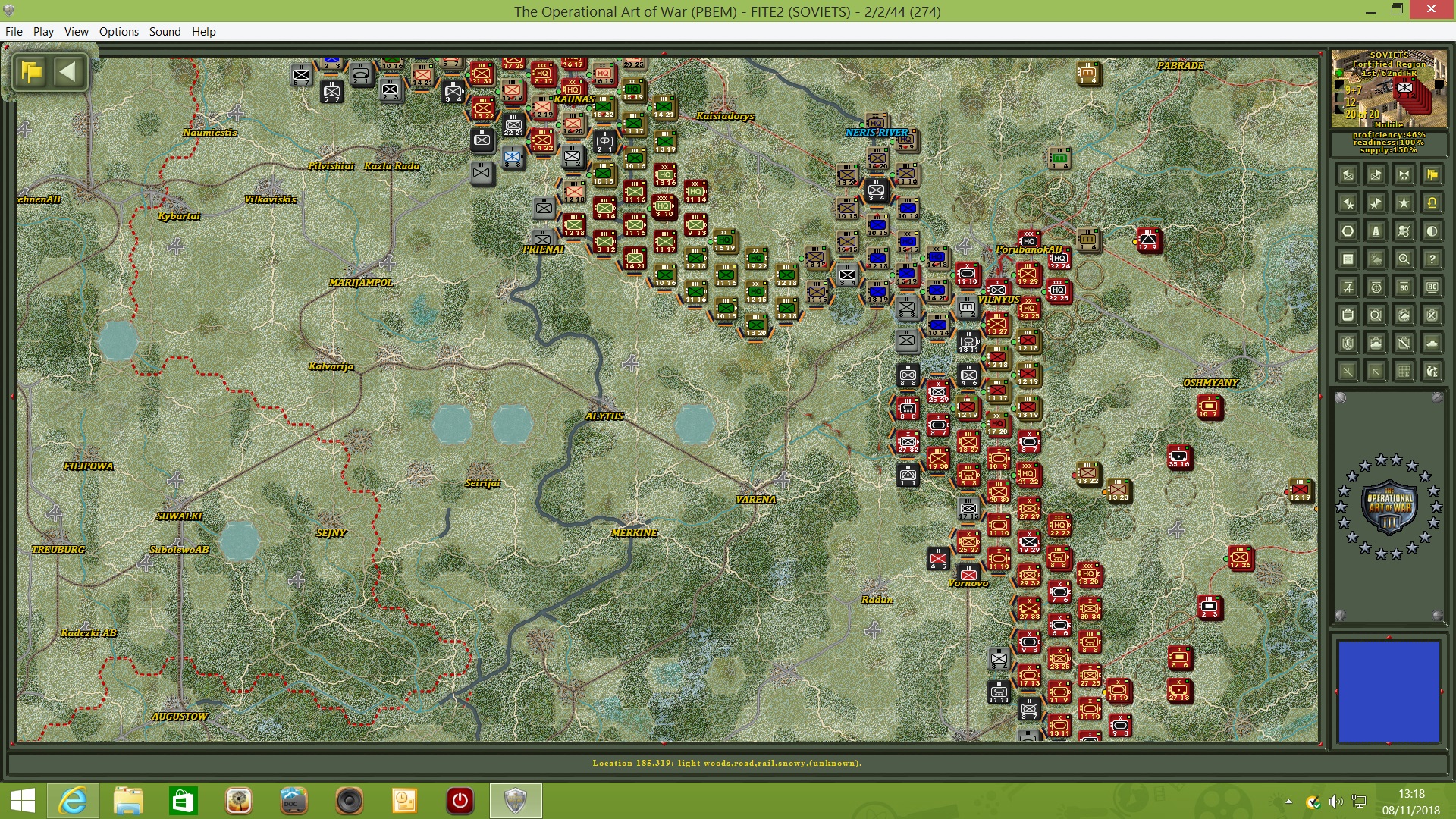Click the crossed-arrows envelope icon in control panel

tap(1404, 175)
